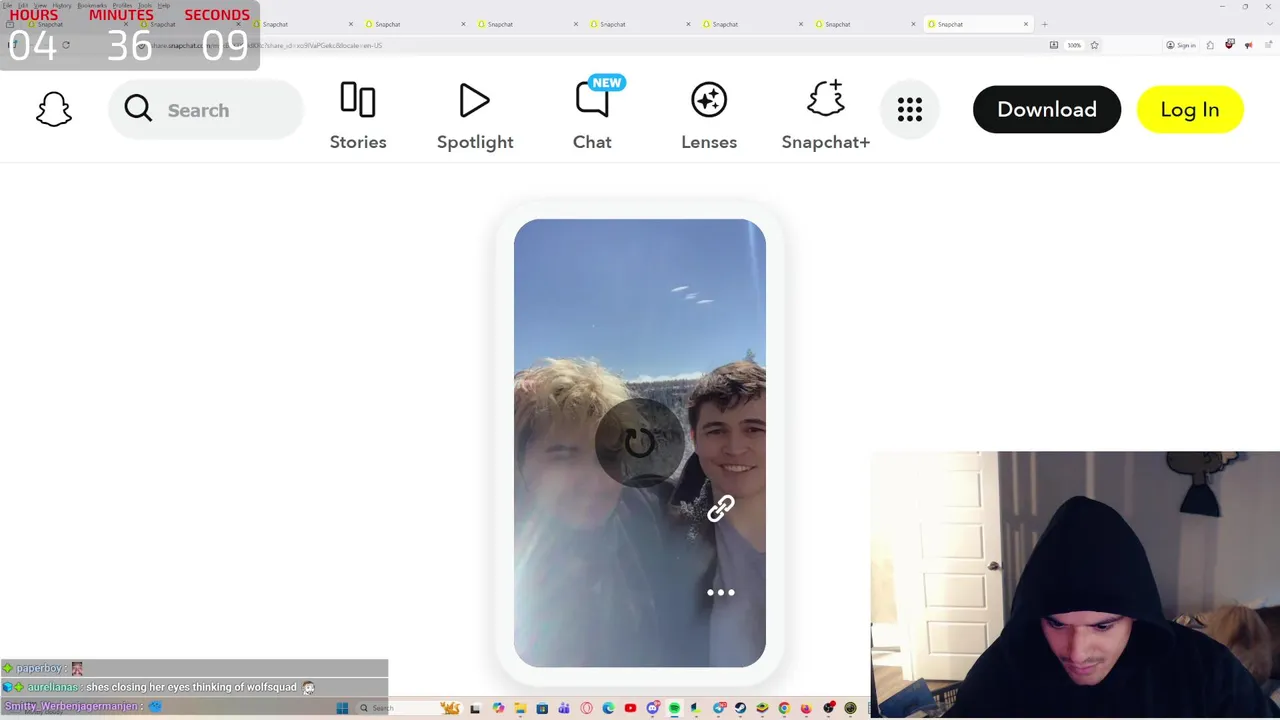Click the Snapchat ghost logo
Viewport: 1280px width, 720px height.
[54, 110]
